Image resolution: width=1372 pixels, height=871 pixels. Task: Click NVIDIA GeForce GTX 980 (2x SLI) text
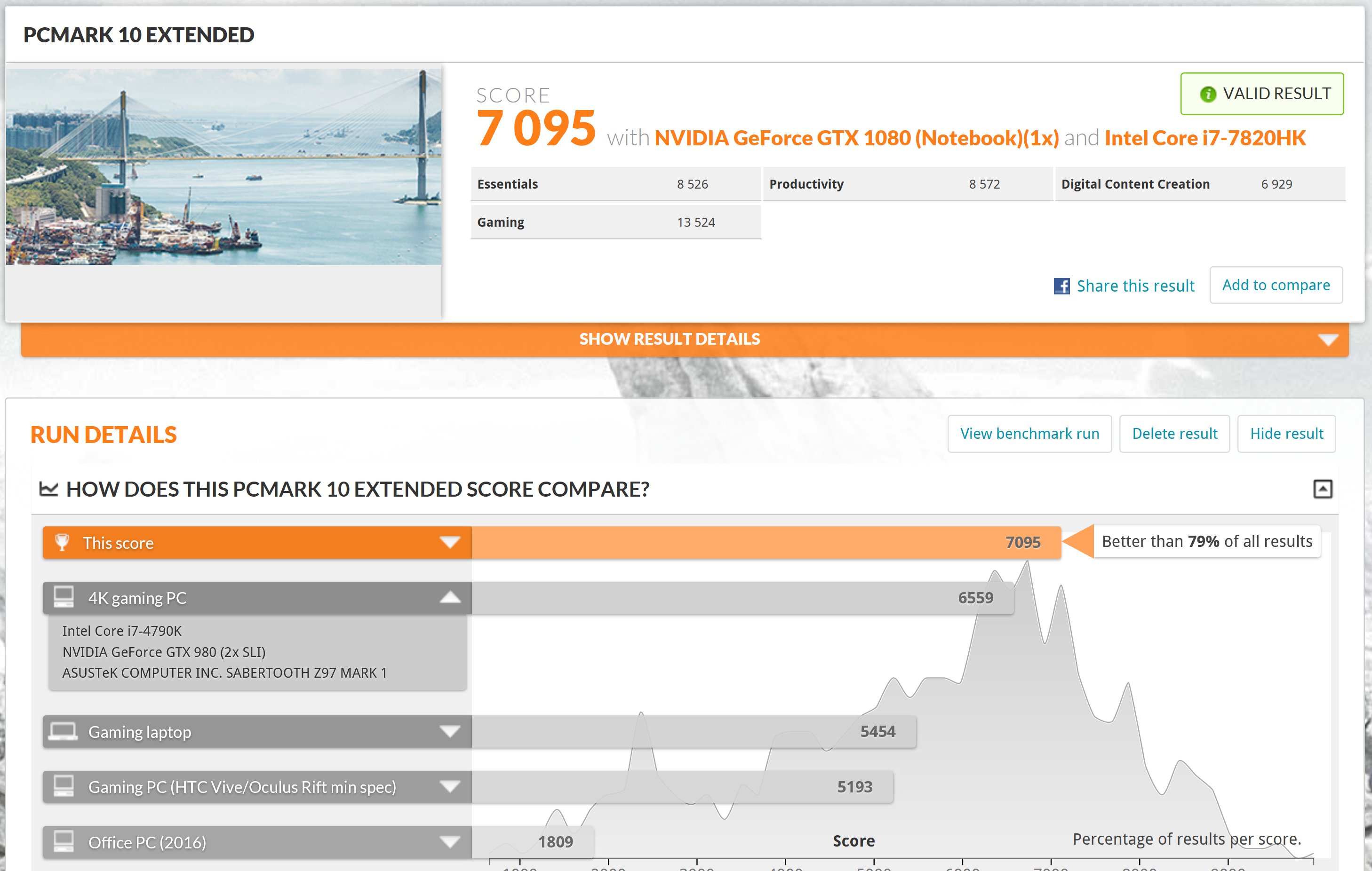(164, 652)
